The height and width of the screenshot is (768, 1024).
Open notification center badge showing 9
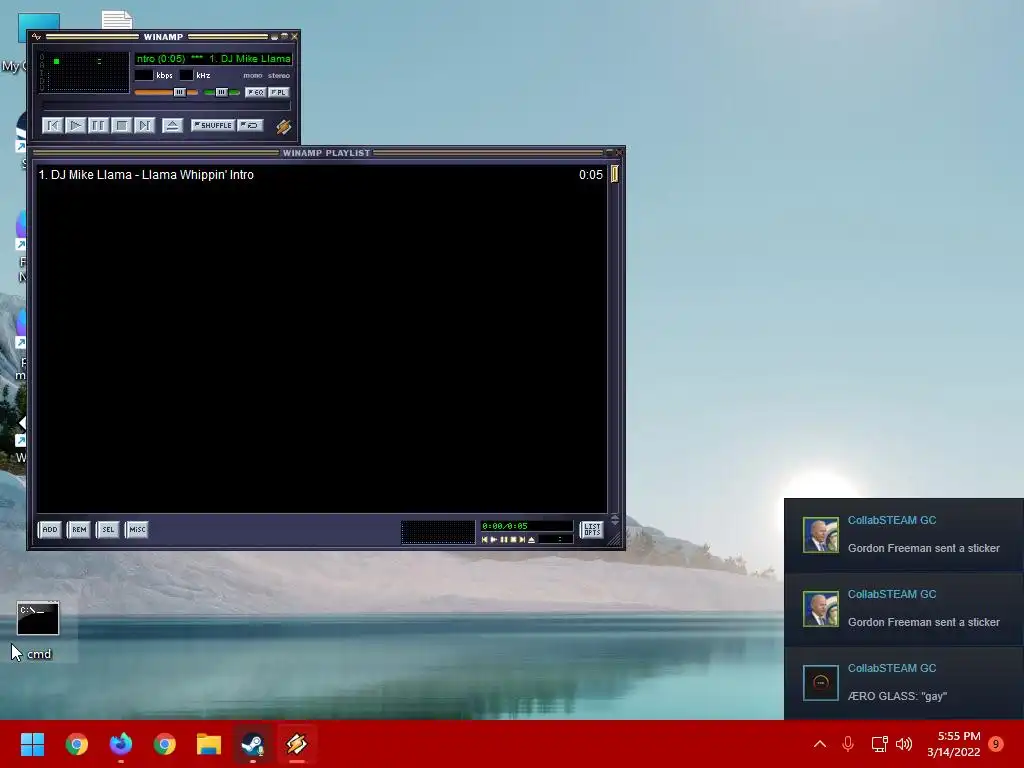point(996,744)
